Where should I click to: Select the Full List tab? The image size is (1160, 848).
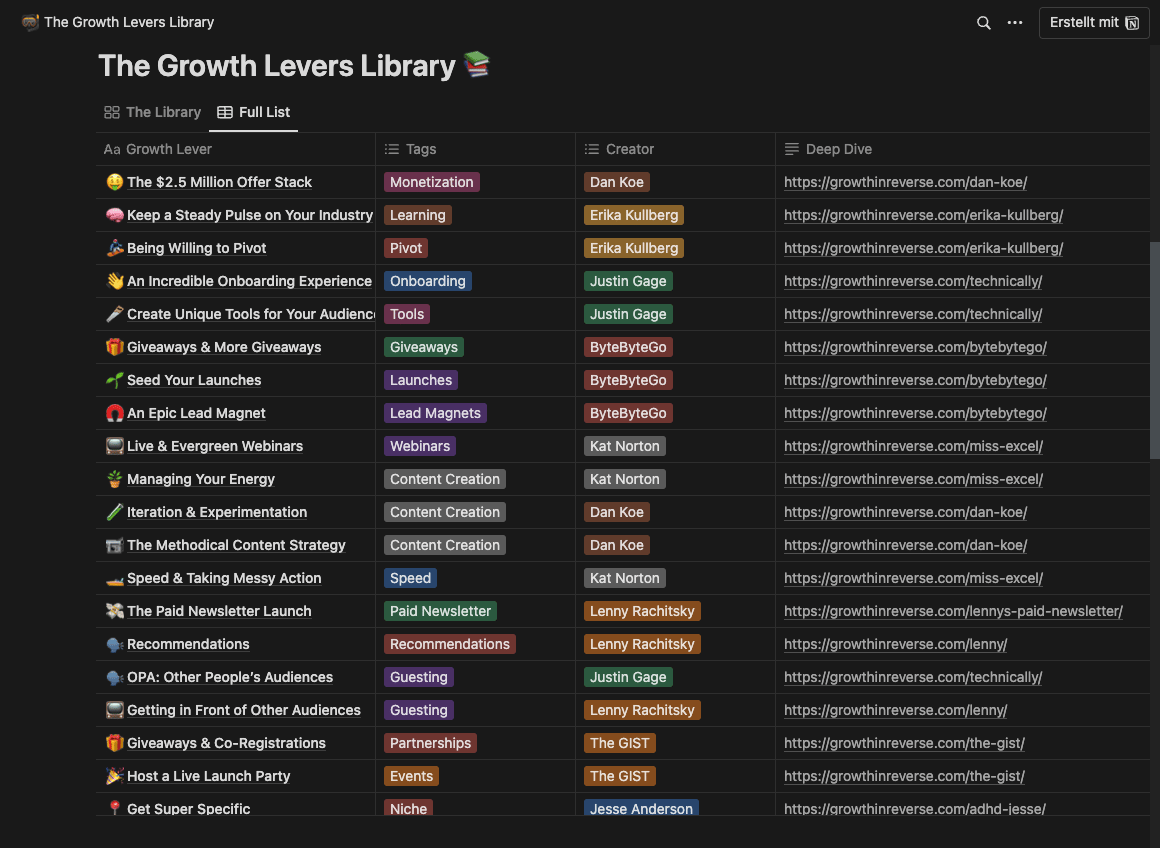point(253,112)
